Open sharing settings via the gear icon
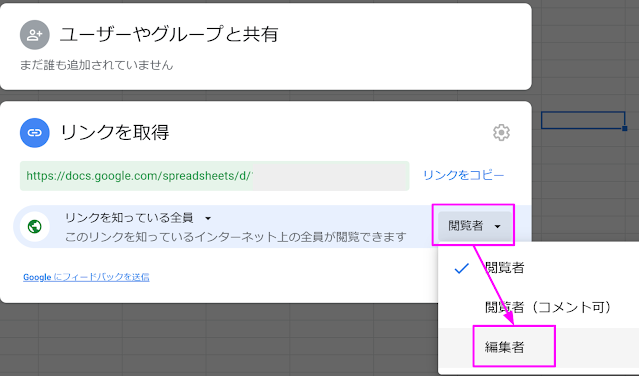 click(x=501, y=132)
